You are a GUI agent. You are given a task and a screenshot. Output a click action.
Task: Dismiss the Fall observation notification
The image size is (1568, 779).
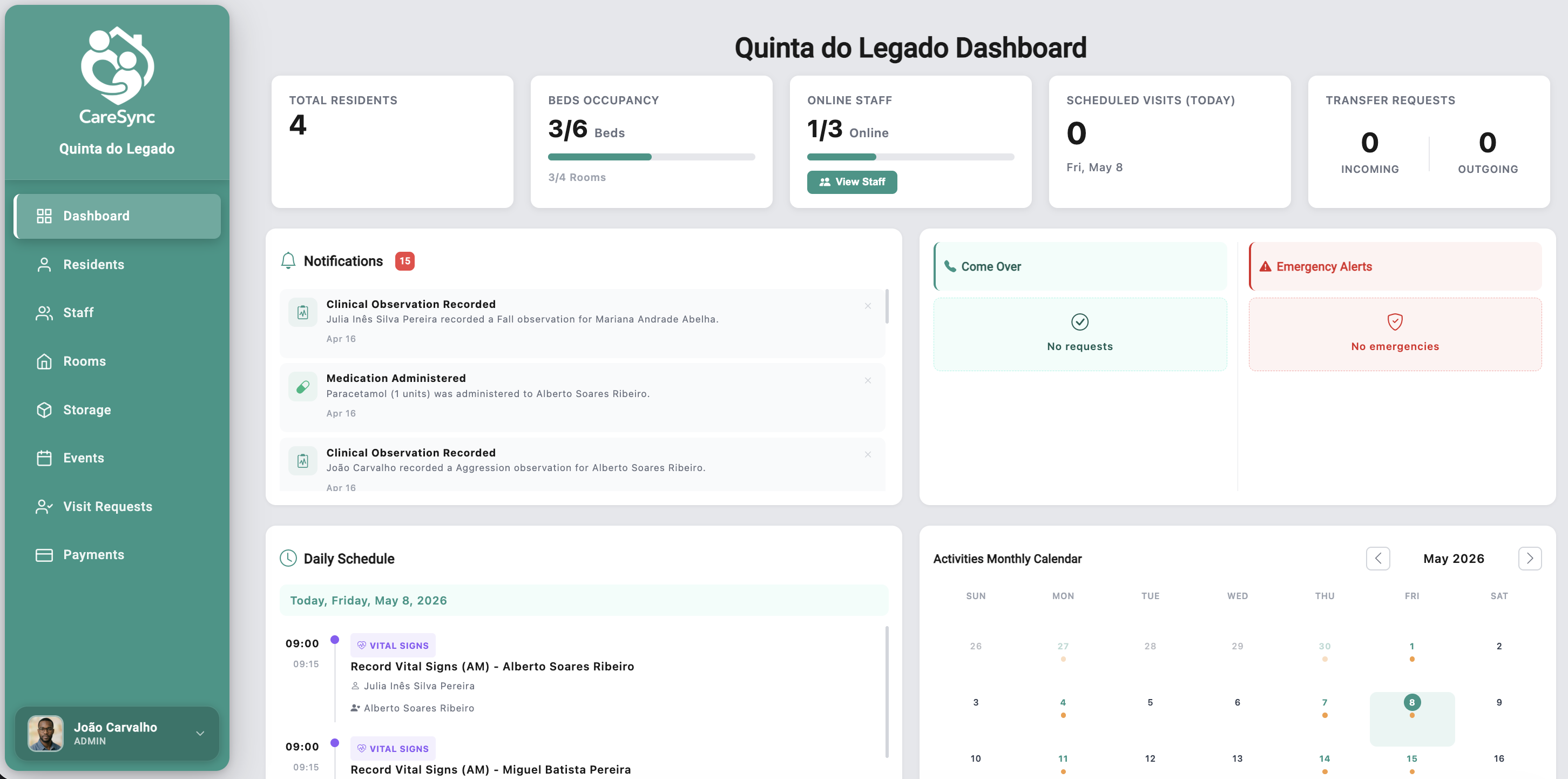click(x=868, y=306)
